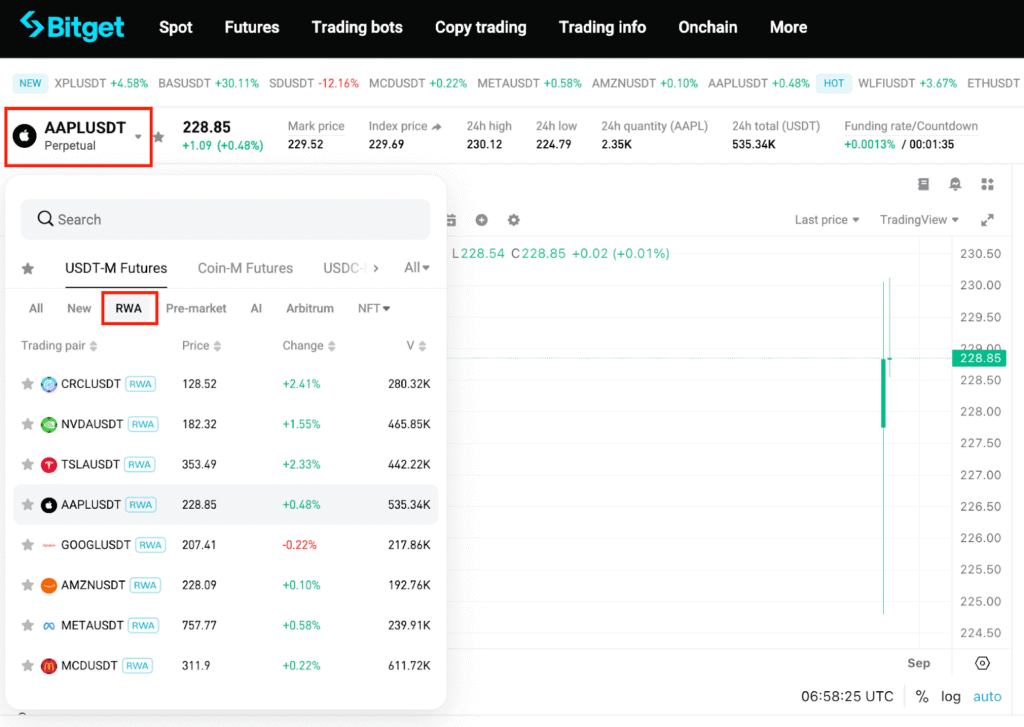Expand the TradingView chart type dropdown
The image size is (1024, 727).
click(919, 220)
